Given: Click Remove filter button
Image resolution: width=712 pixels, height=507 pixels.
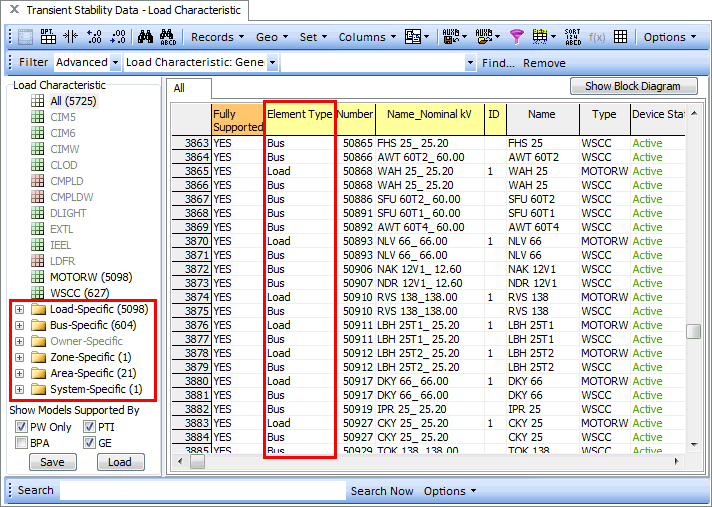Looking at the screenshot, I should coord(544,63).
